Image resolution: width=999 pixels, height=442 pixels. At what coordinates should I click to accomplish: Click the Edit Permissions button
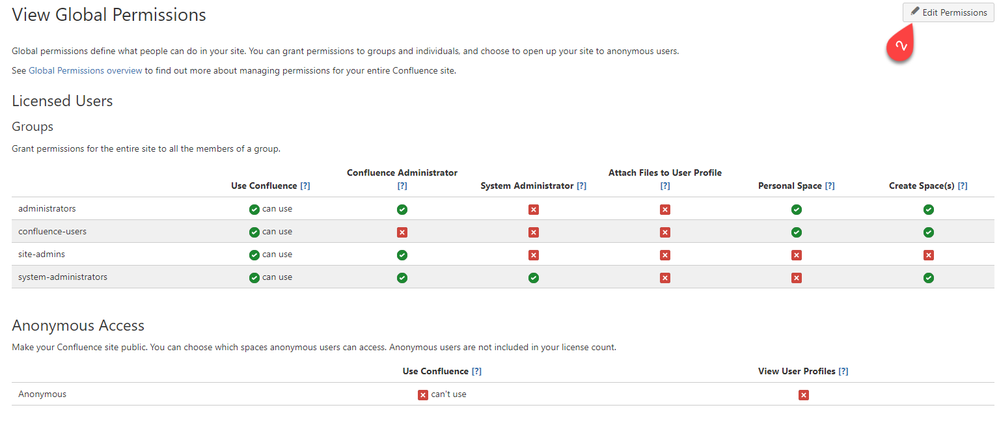click(948, 13)
